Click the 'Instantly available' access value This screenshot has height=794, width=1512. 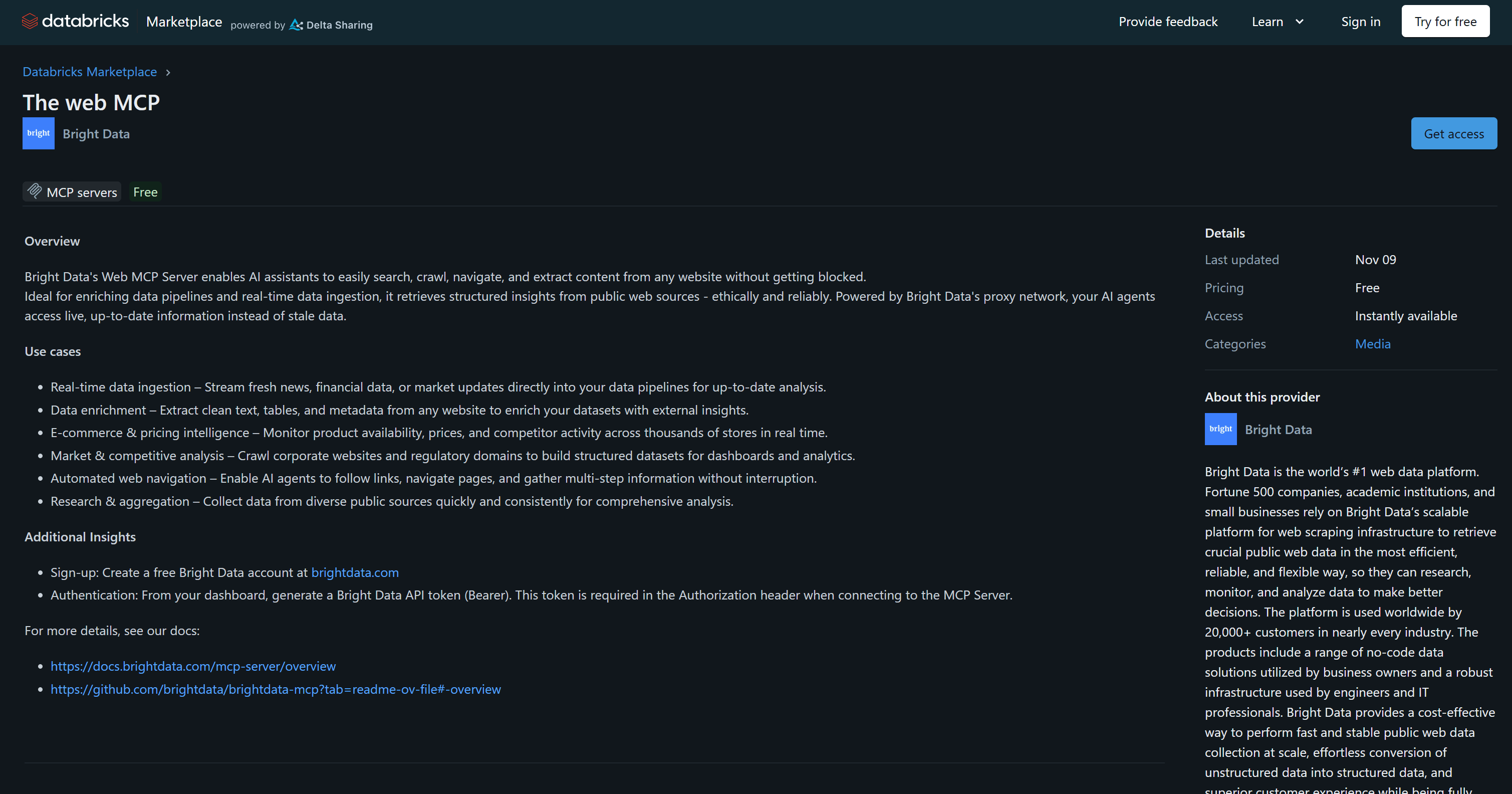click(x=1406, y=316)
